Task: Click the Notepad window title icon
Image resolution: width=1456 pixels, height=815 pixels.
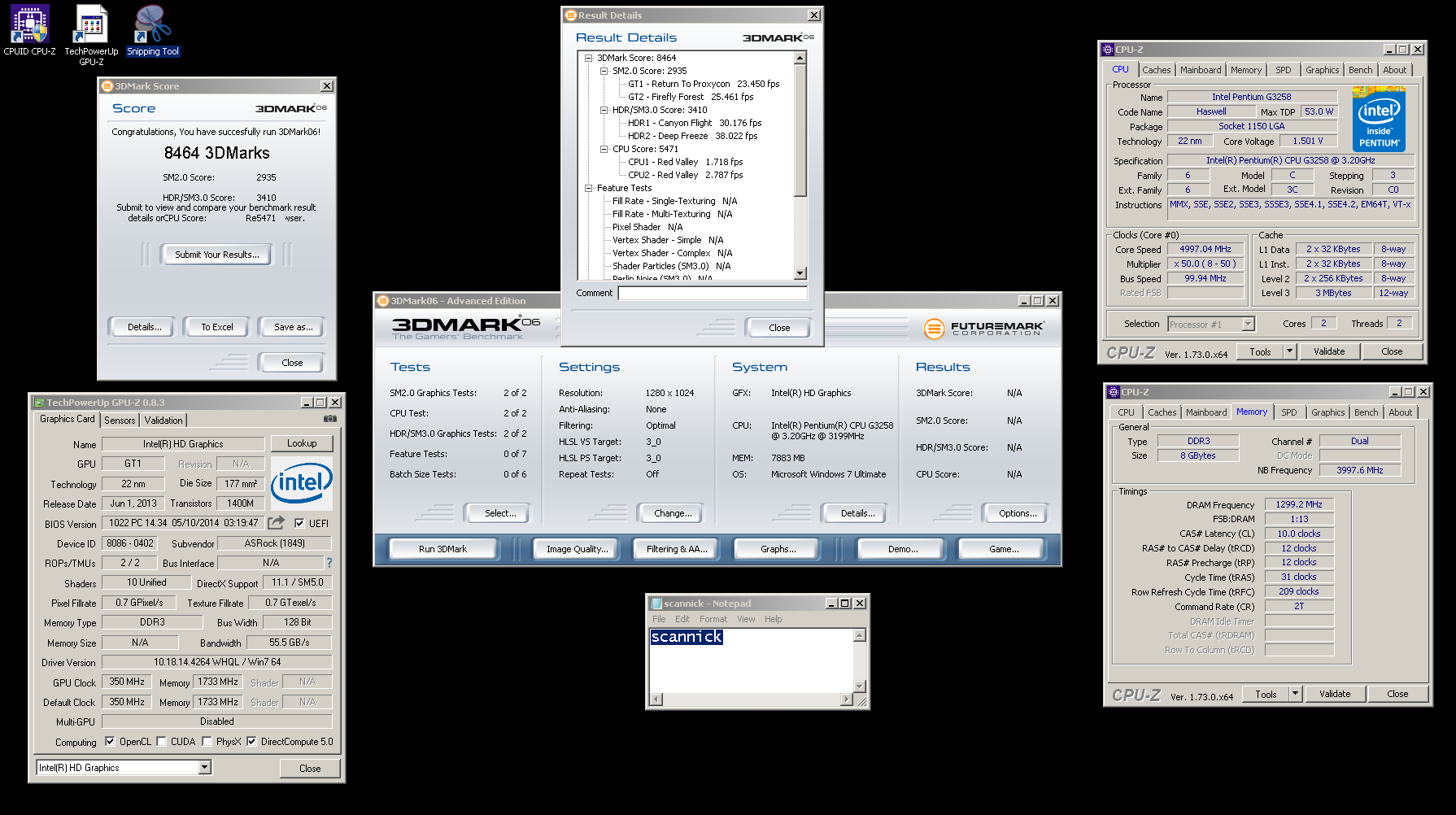Action: pos(656,604)
